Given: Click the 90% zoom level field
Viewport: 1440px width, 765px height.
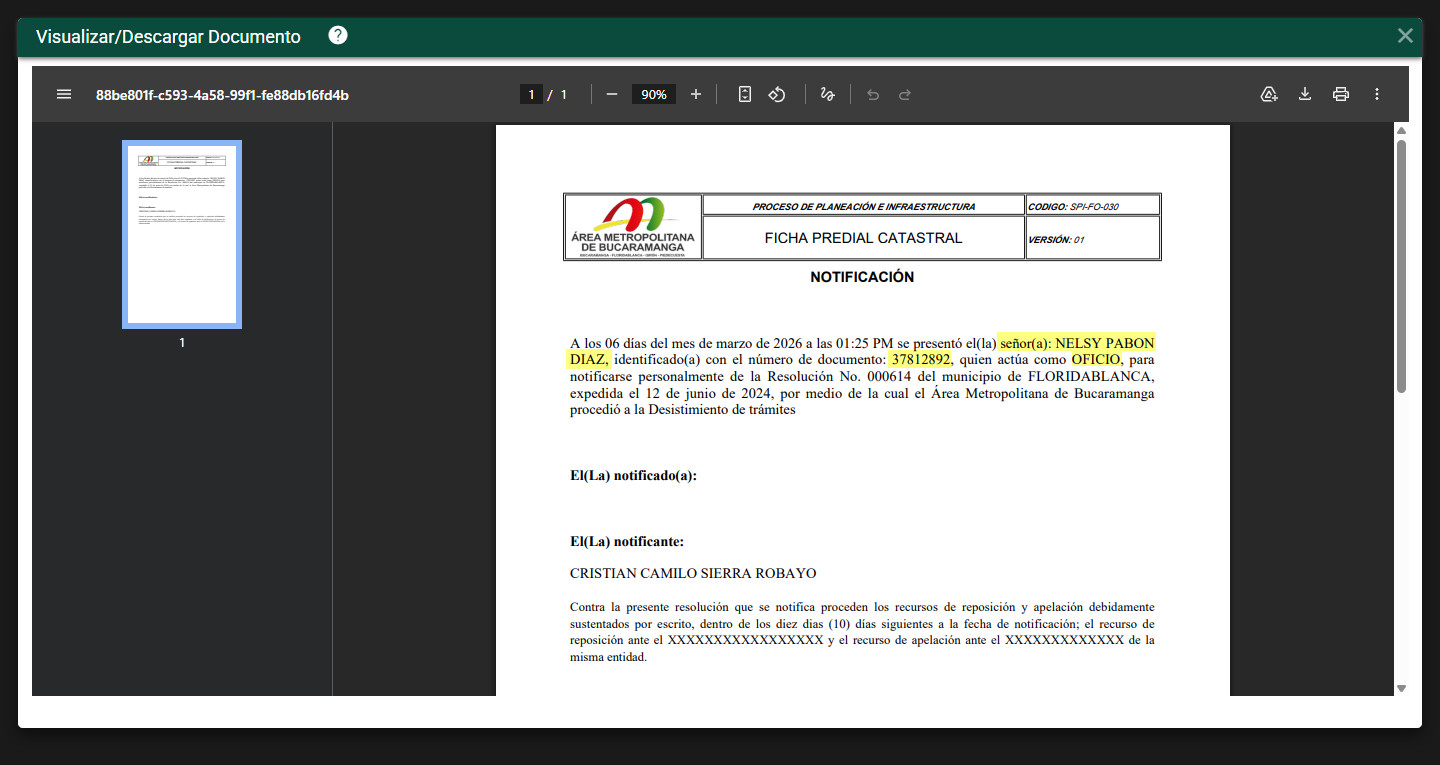Looking at the screenshot, I should tap(654, 94).
